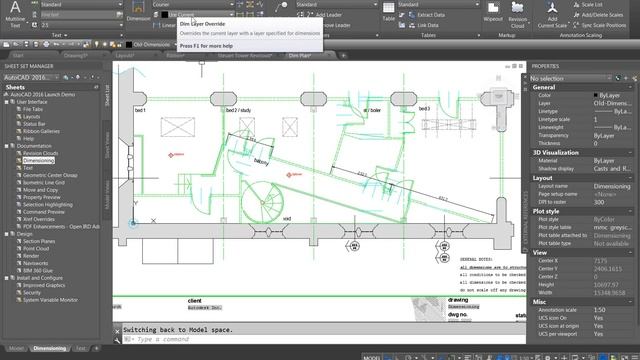Expand the Text panel
This screenshot has height=360, width=640.
coord(60,35)
